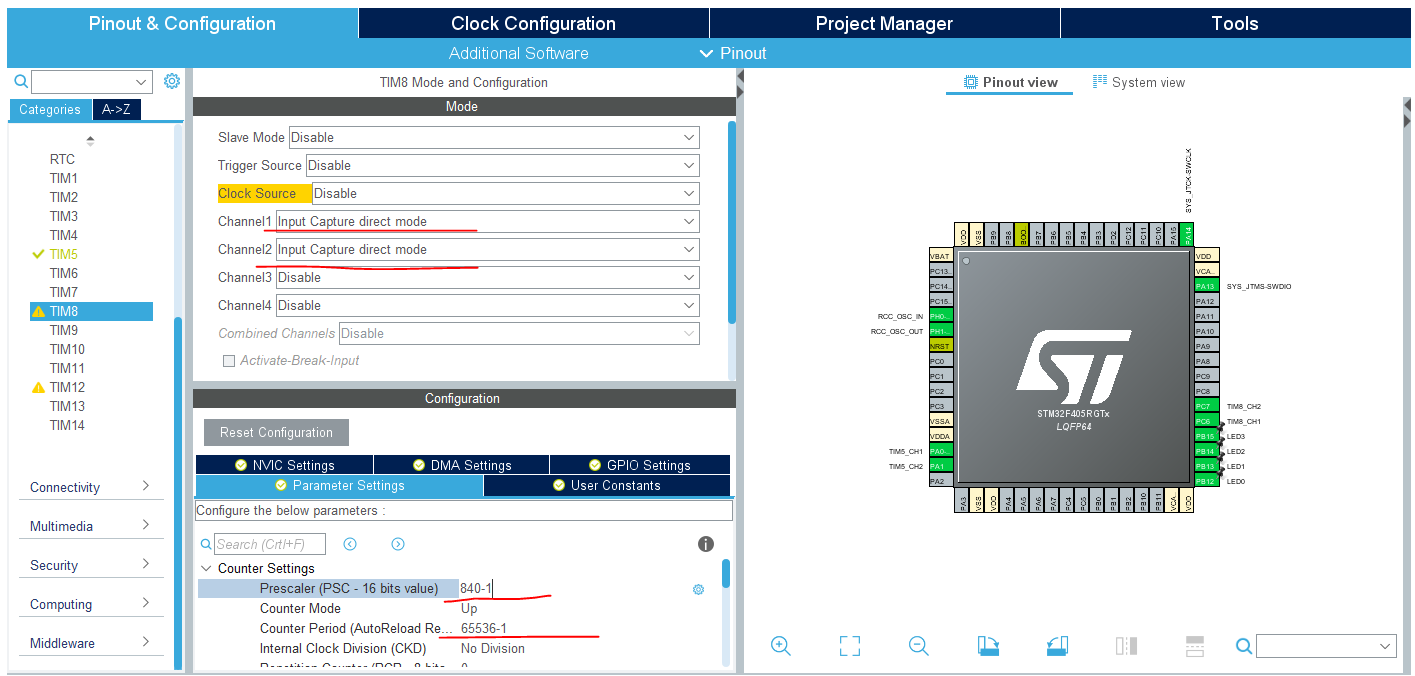
Task: Expand the Connectivity category
Action: (x=91, y=487)
